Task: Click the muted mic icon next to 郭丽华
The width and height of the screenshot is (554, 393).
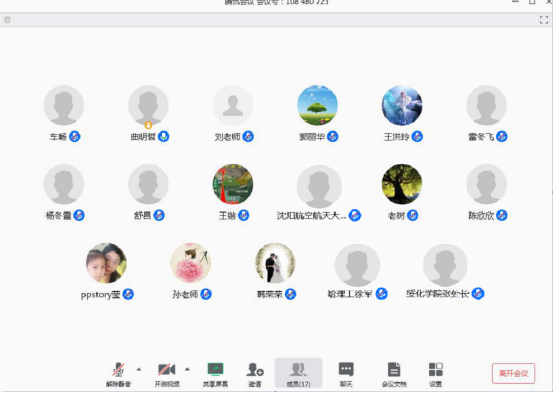Action: (332, 136)
